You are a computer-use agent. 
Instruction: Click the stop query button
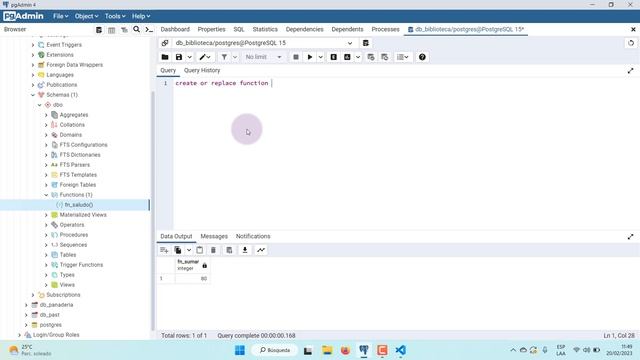click(x=296, y=57)
